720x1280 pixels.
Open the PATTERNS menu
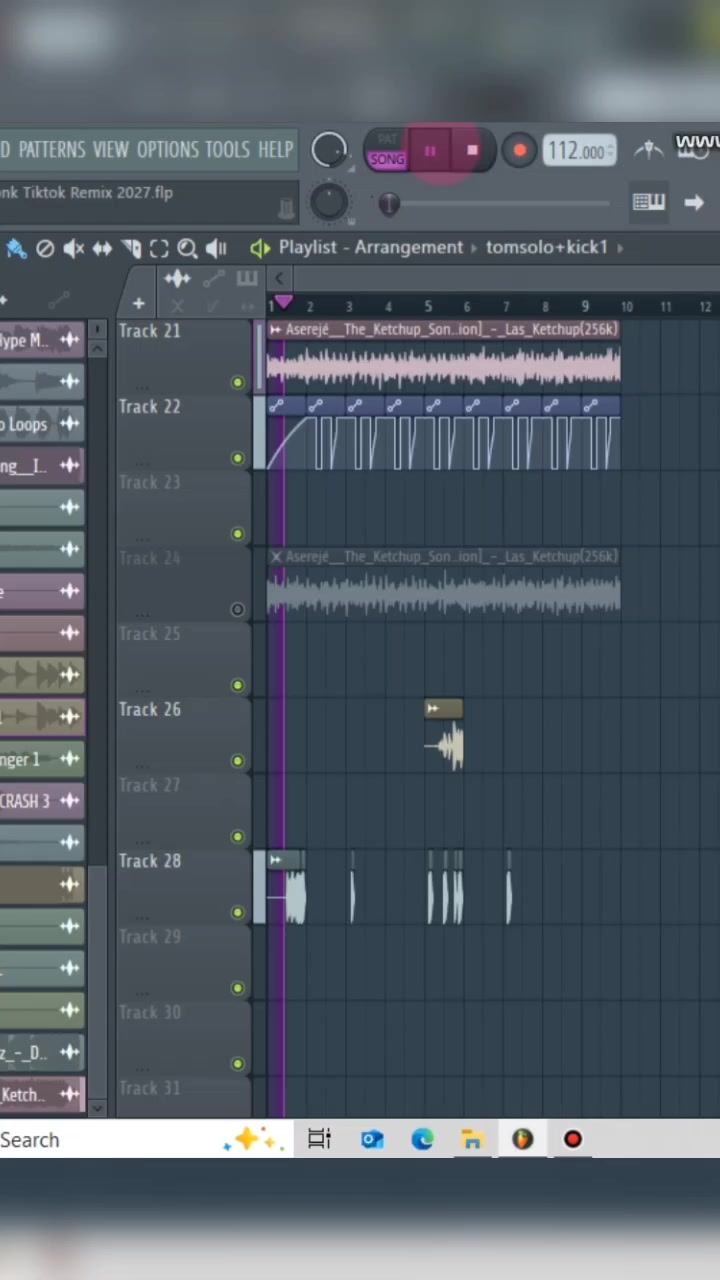pos(51,150)
